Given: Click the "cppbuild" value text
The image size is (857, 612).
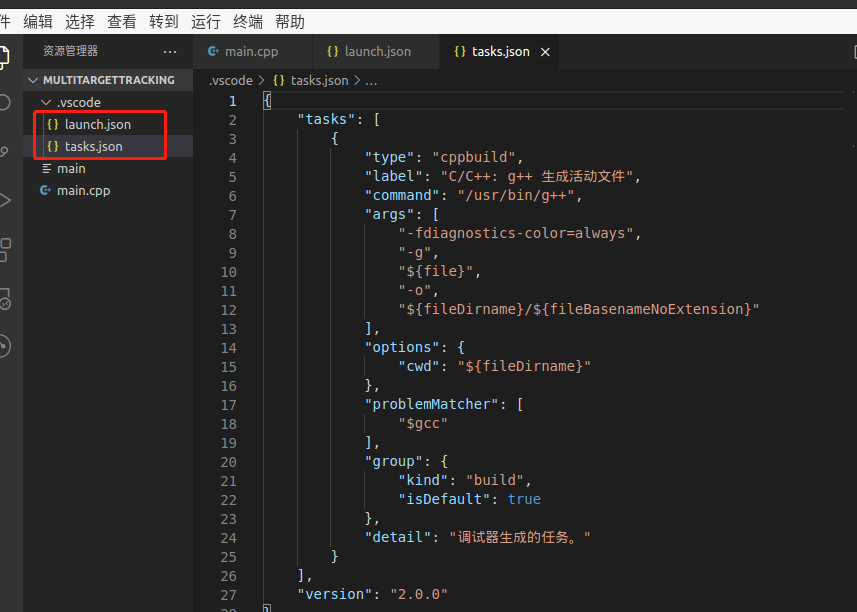Looking at the screenshot, I should point(474,157).
